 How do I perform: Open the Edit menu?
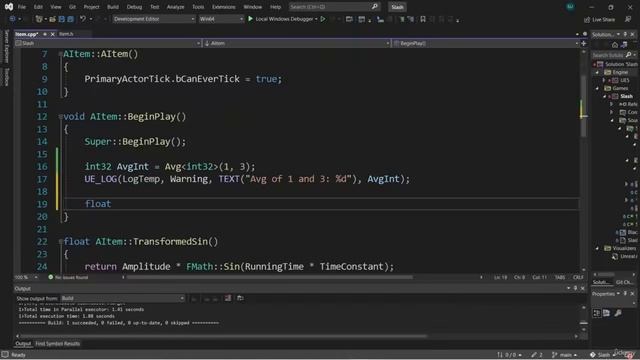tap(38, 7)
